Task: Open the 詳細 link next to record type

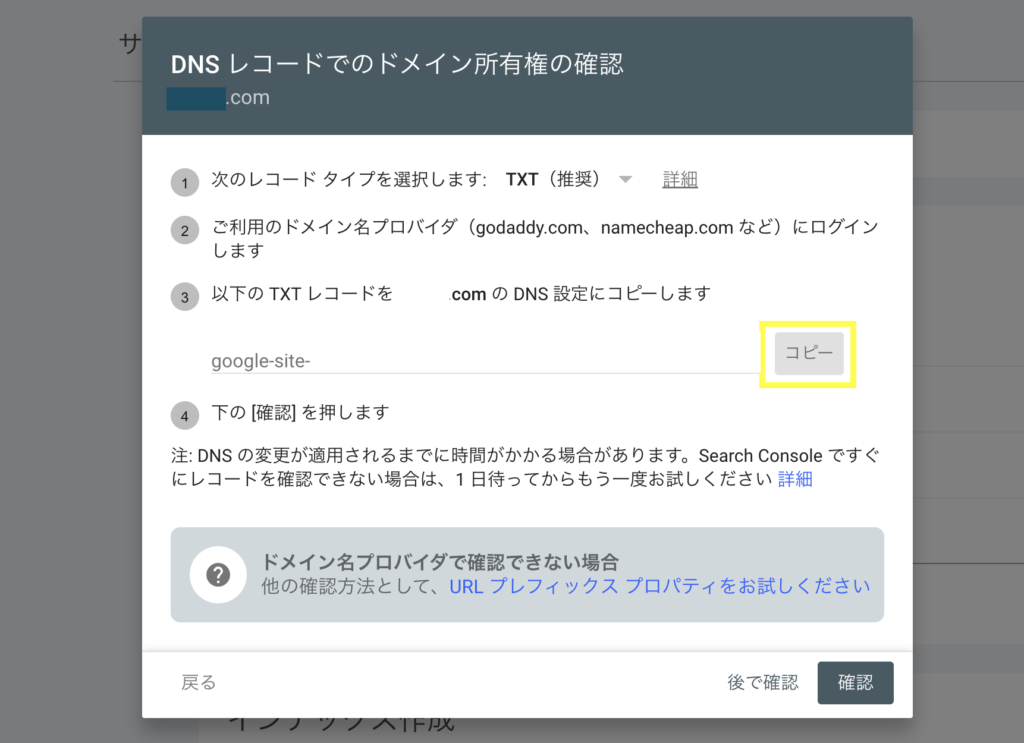Action: tap(680, 180)
